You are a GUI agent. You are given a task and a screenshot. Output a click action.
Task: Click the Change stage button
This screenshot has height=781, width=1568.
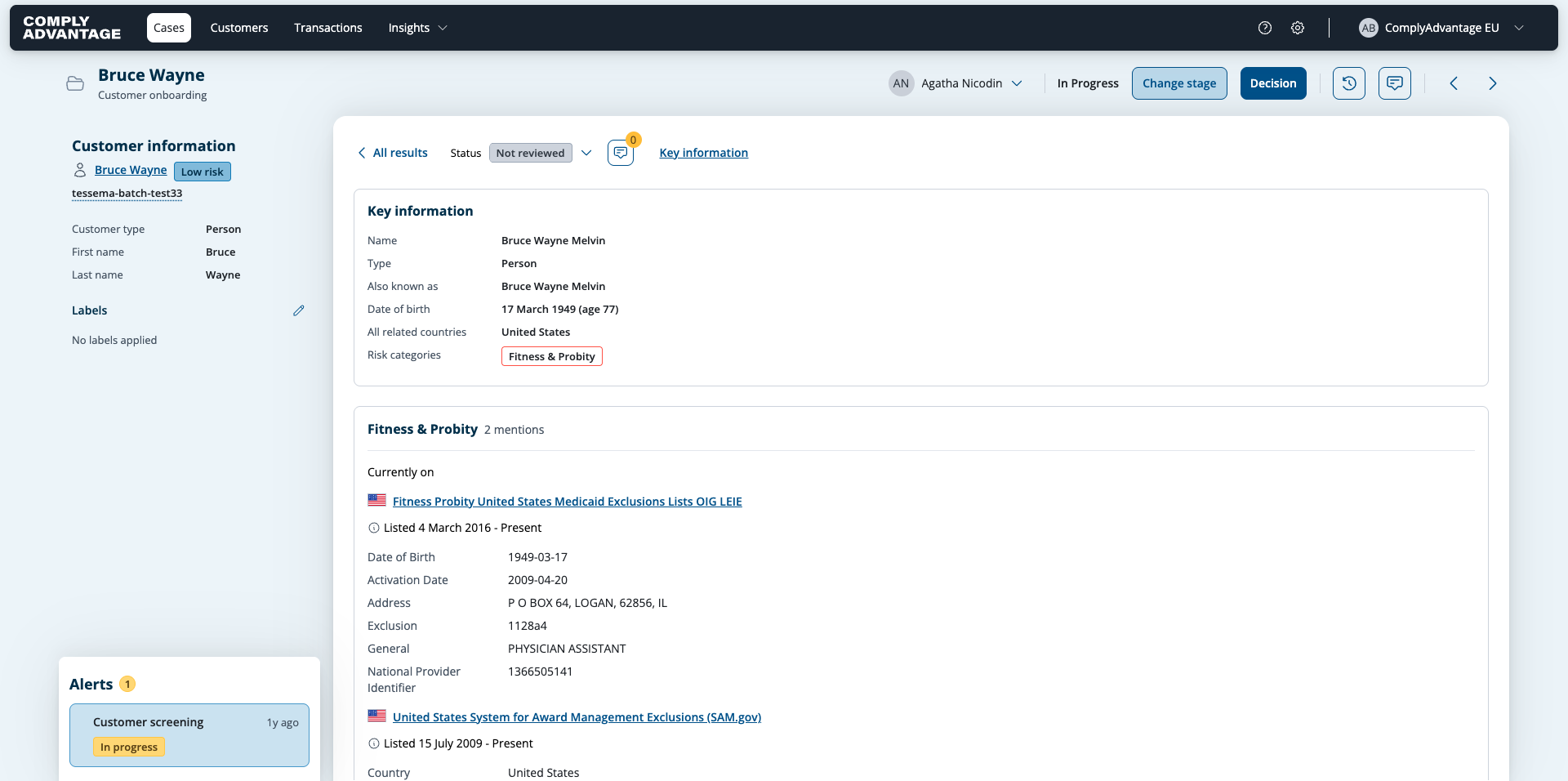pos(1179,83)
